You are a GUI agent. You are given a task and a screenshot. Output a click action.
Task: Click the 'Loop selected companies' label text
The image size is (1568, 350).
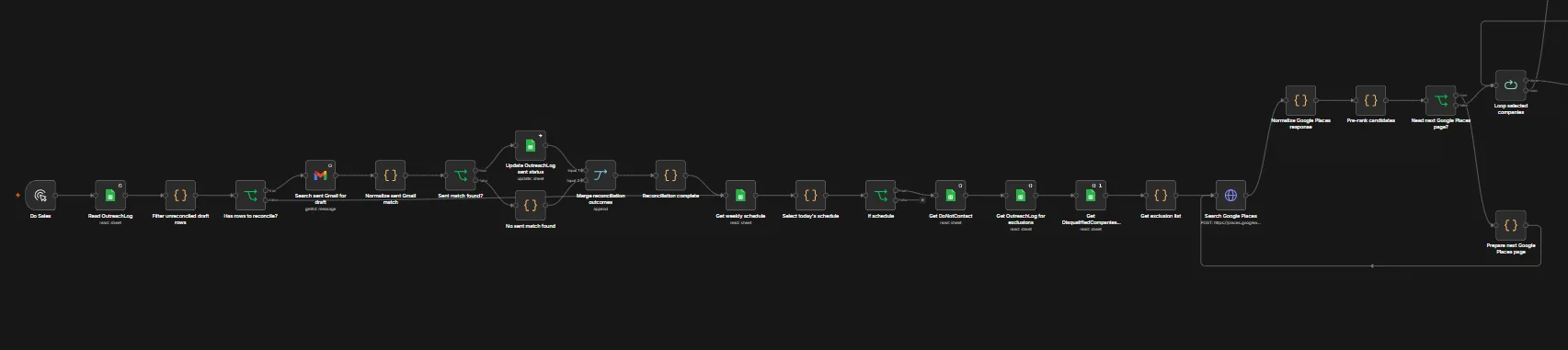pyautogui.click(x=1510, y=109)
